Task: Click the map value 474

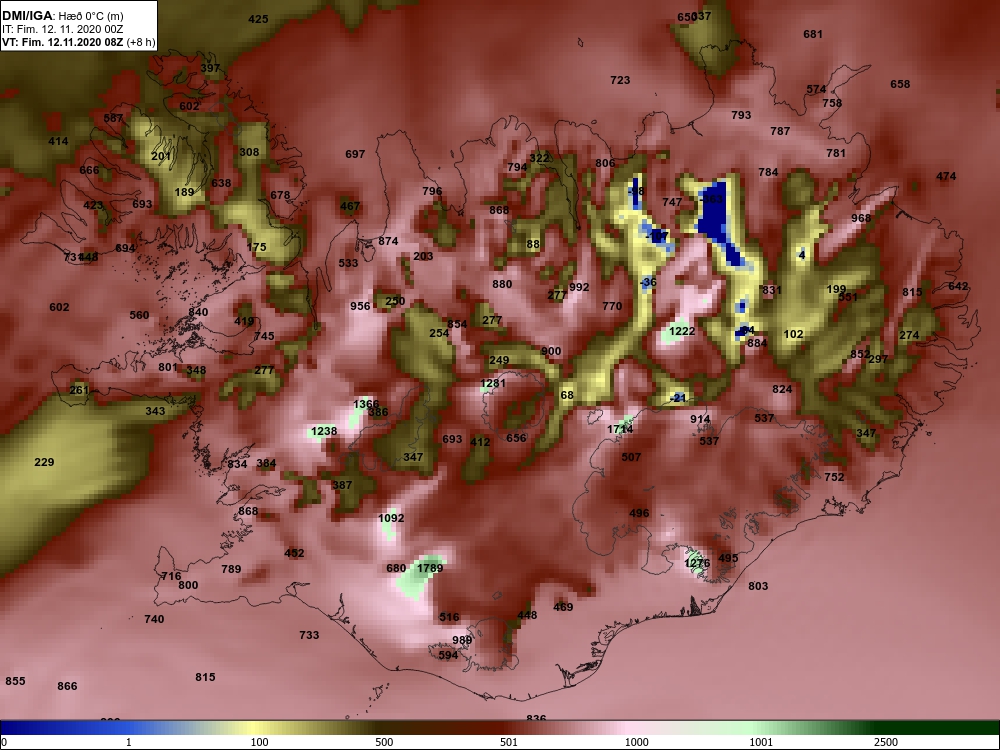Action: (x=946, y=177)
